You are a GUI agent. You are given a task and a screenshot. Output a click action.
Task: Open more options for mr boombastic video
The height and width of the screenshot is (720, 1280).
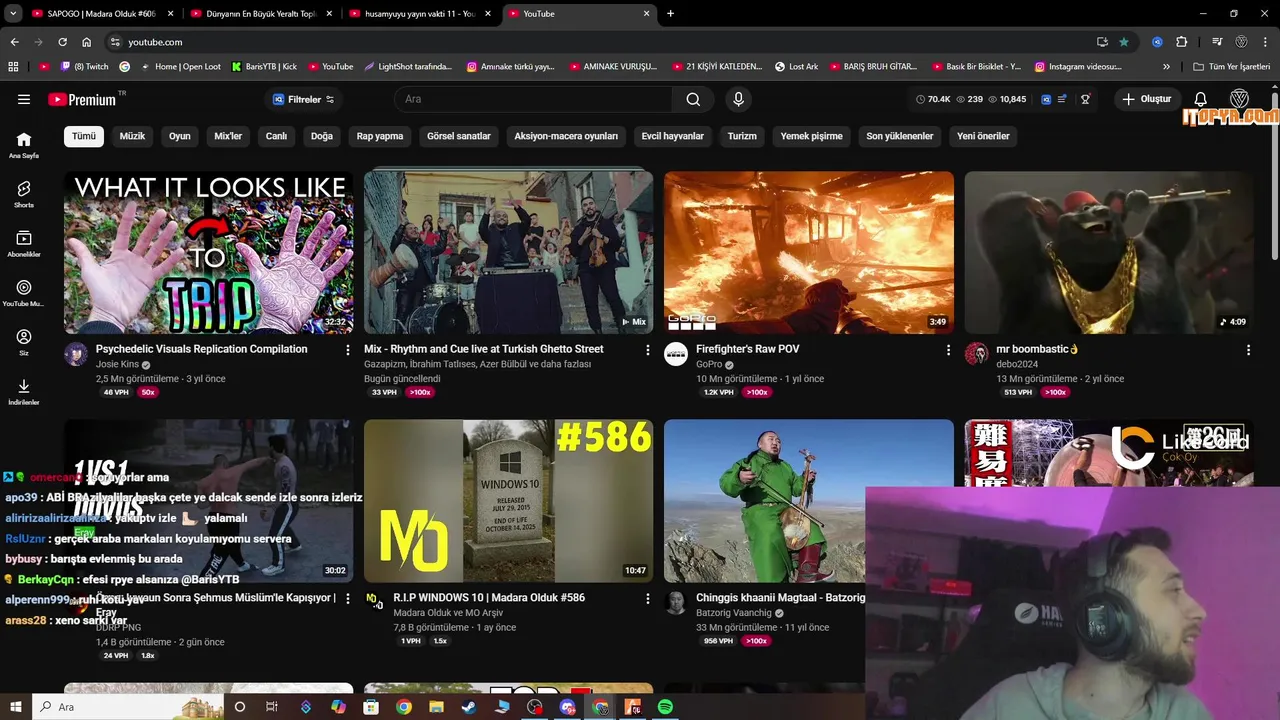coord(1248,350)
